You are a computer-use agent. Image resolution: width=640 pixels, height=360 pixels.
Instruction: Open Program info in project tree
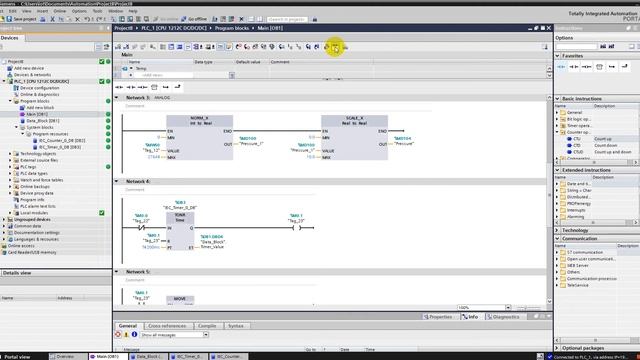[32, 200]
